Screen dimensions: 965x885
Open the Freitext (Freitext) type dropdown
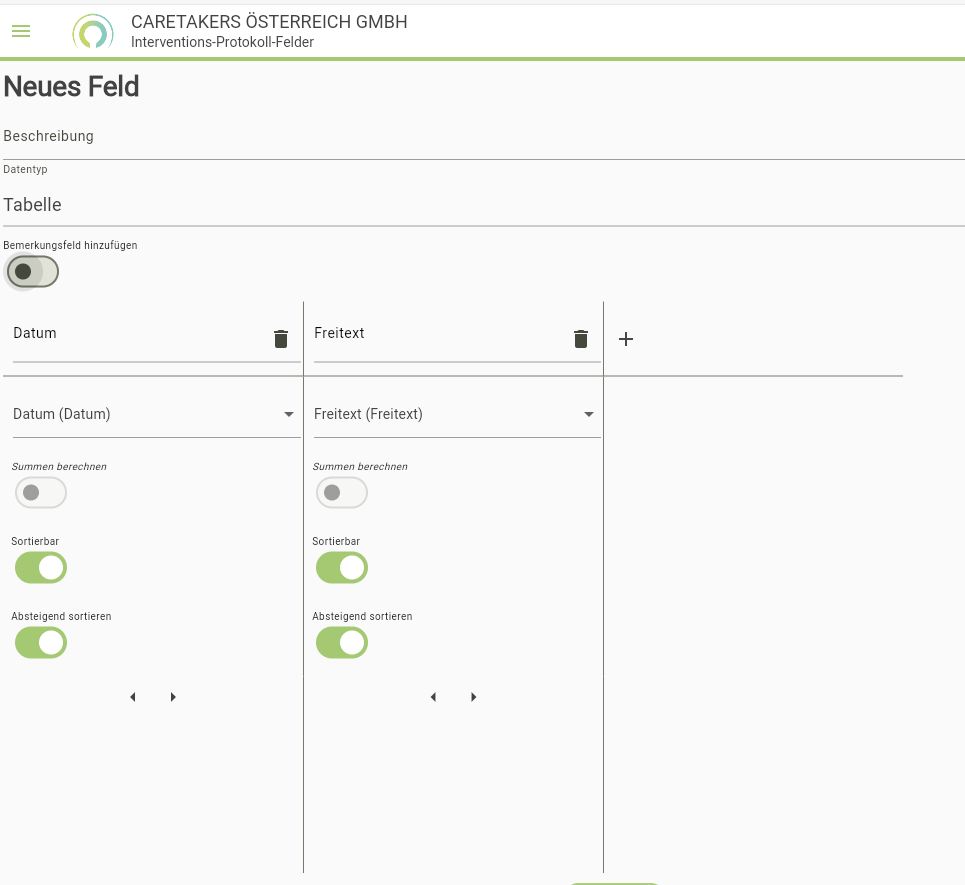pyautogui.click(x=456, y=414)
